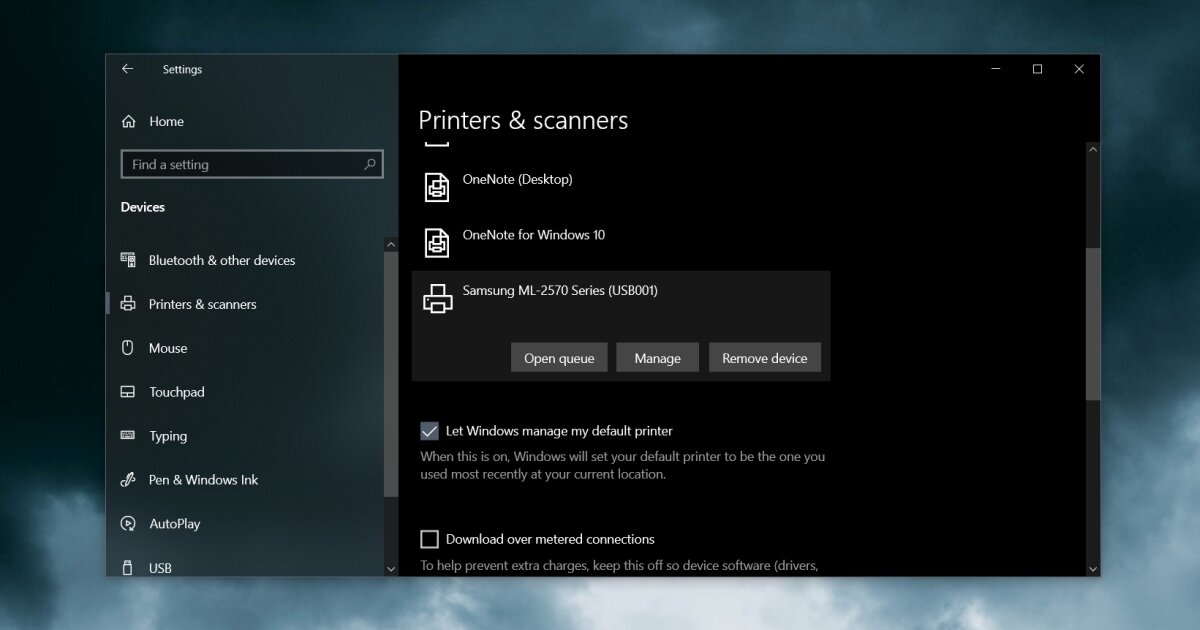
Task: Click the AutoPlay icon
Action: pyautogui.click(x=129, y=523)
